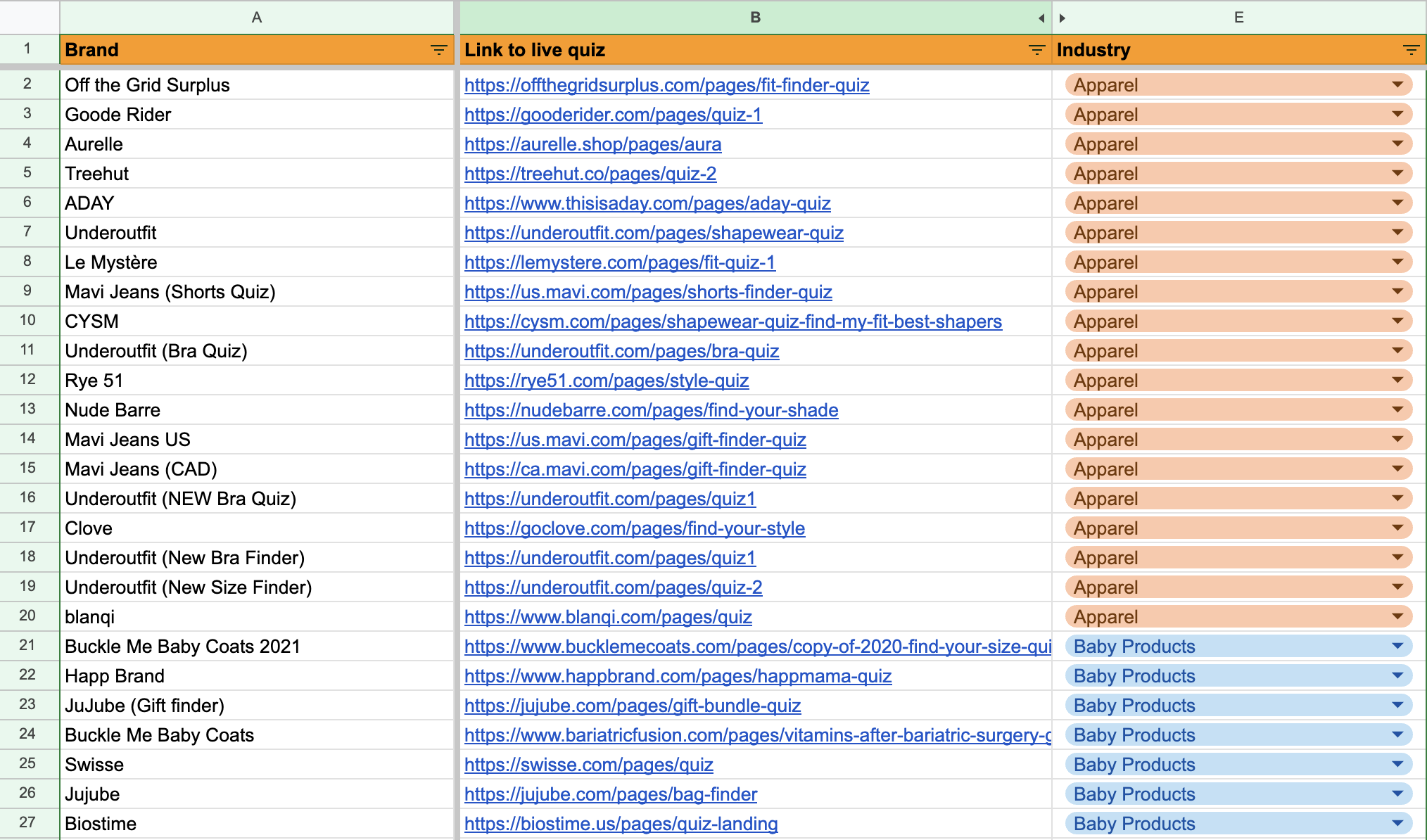Viewport: 1427px width, 840px height.
Task: Open the jujube.com gift-bundle-quiz link
Action: [x=633, y=706]
